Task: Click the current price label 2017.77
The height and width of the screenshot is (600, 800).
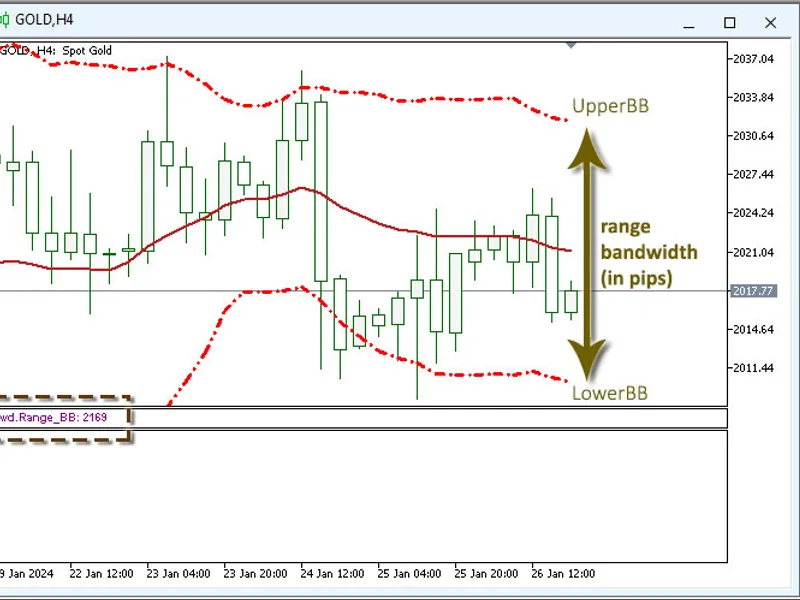Action: tap(754, 291)
